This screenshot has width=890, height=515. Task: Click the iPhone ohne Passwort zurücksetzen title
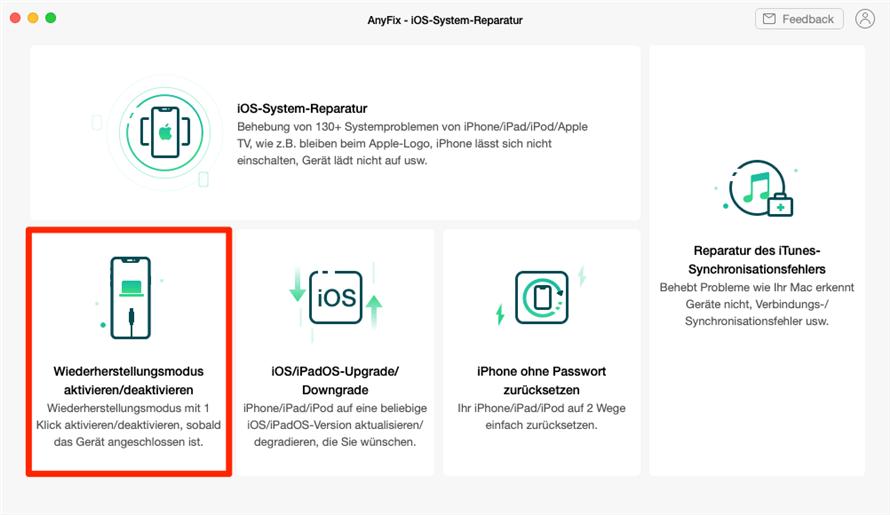(x=541, y=380)
